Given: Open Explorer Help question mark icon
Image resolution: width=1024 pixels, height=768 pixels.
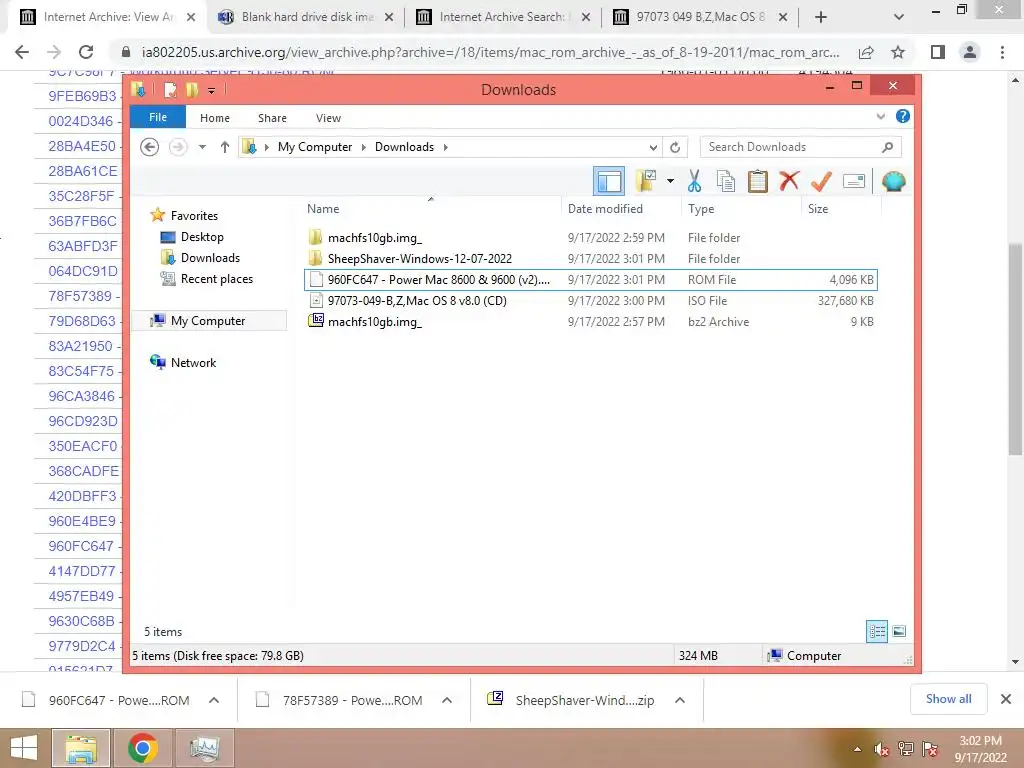Looking at the screenshot, I should 903,116.
